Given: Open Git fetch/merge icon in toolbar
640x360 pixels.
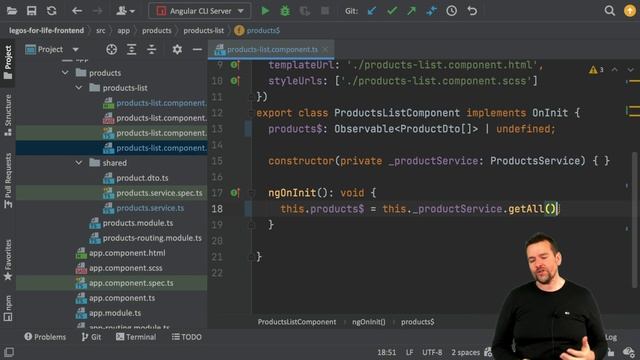Looking at the screenshot, I should (431, 11).
